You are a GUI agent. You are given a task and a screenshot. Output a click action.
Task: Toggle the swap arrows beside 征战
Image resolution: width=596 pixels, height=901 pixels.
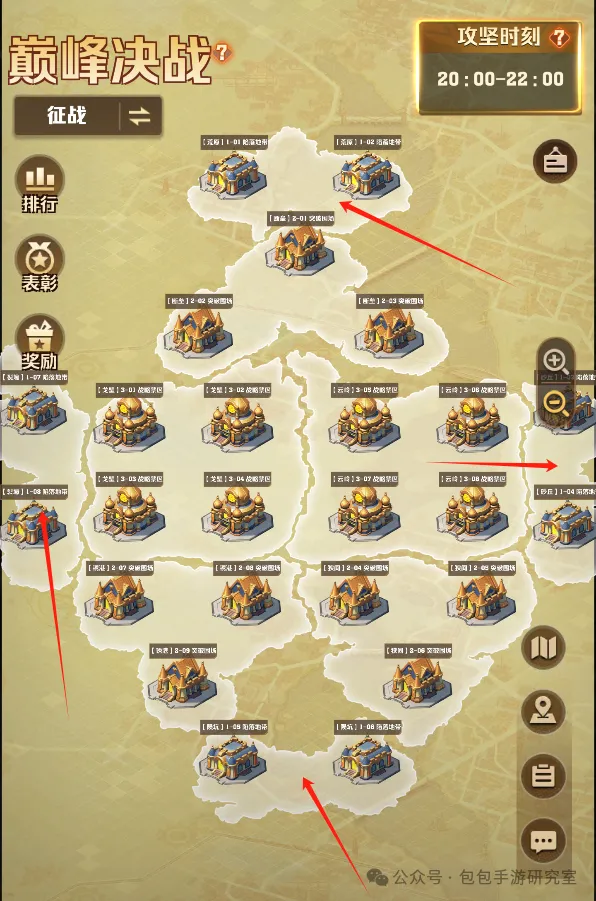[140, 117]
